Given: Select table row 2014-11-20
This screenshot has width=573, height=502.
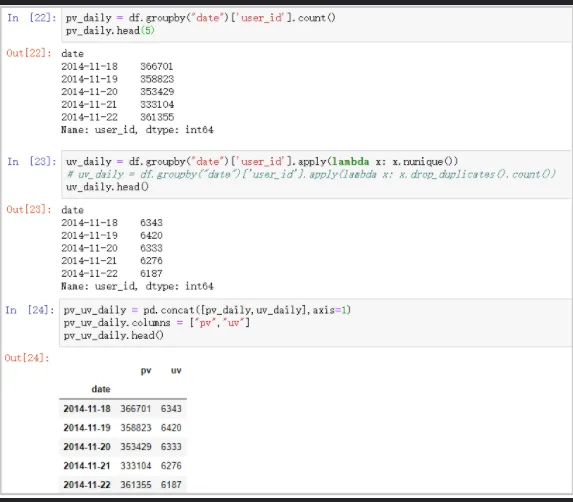Looking at the screenshot, I should pos(123,446).
